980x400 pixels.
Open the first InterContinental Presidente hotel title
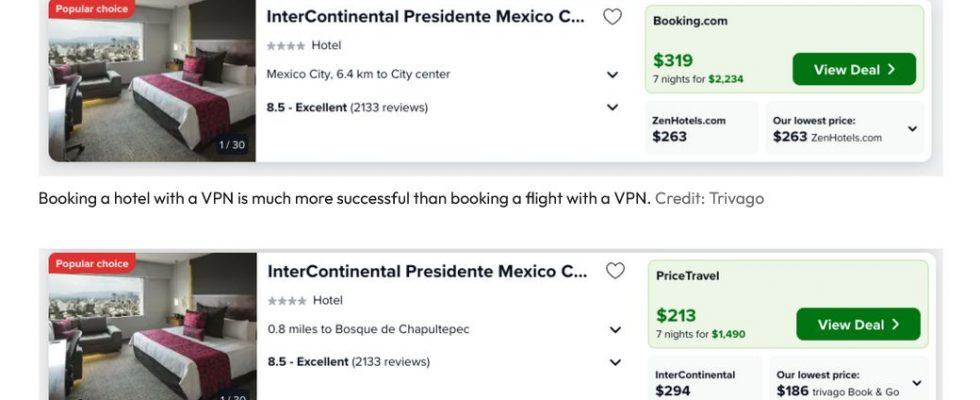click(x=425, y=17)
